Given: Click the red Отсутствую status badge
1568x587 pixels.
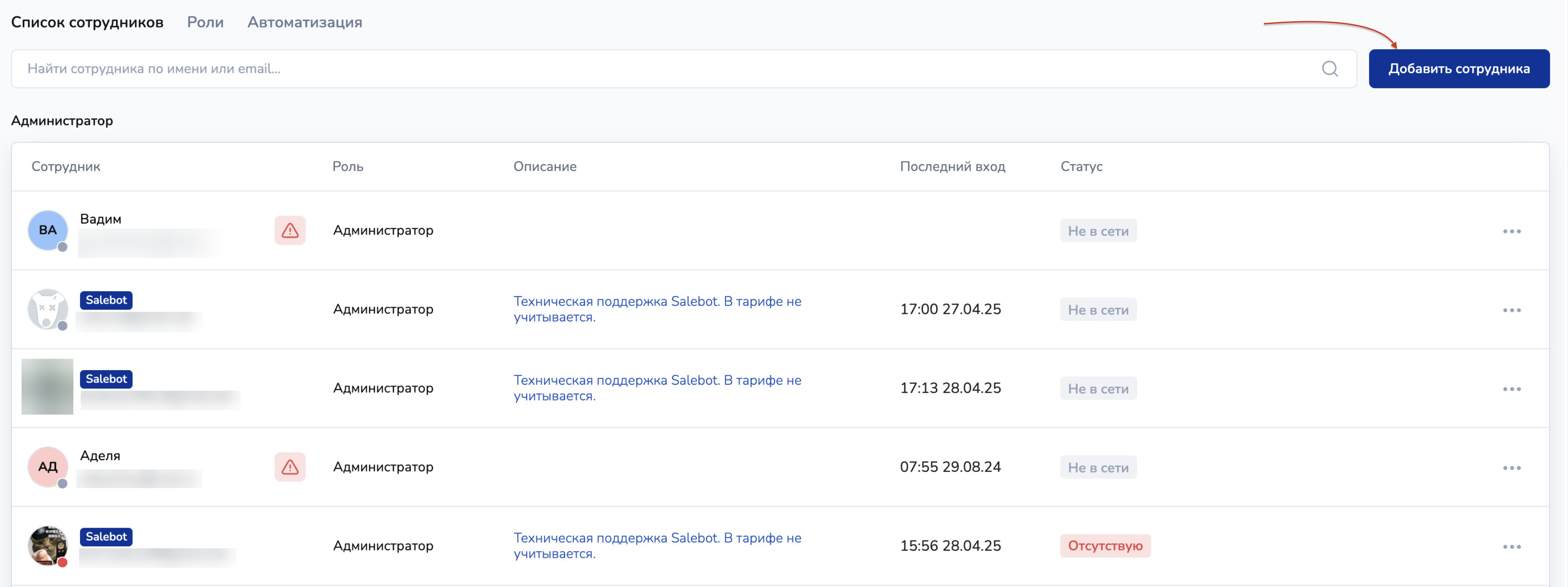Looking at the screenshot, I should pyautogui.click(x=1105, y=545).
